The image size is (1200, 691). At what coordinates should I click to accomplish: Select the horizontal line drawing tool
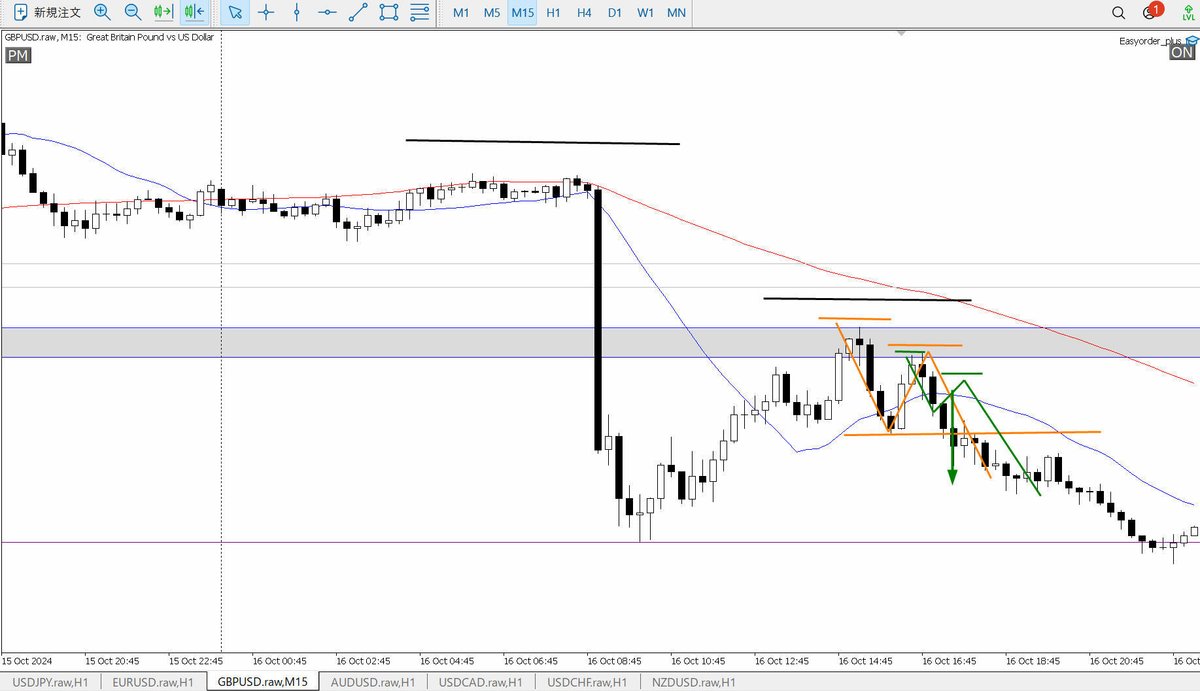click(327, 12)
